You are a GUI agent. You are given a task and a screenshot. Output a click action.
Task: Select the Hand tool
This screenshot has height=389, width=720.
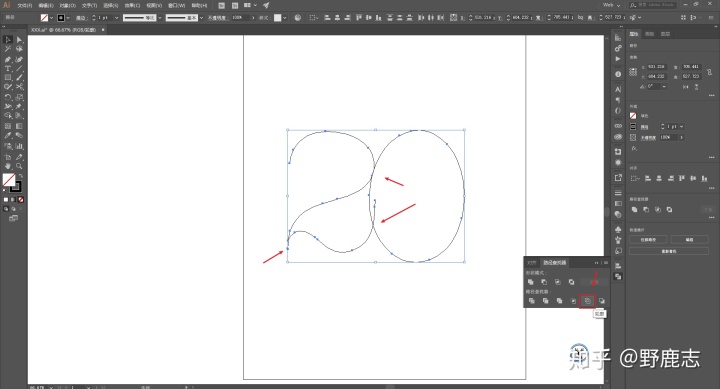pos(8,166)
